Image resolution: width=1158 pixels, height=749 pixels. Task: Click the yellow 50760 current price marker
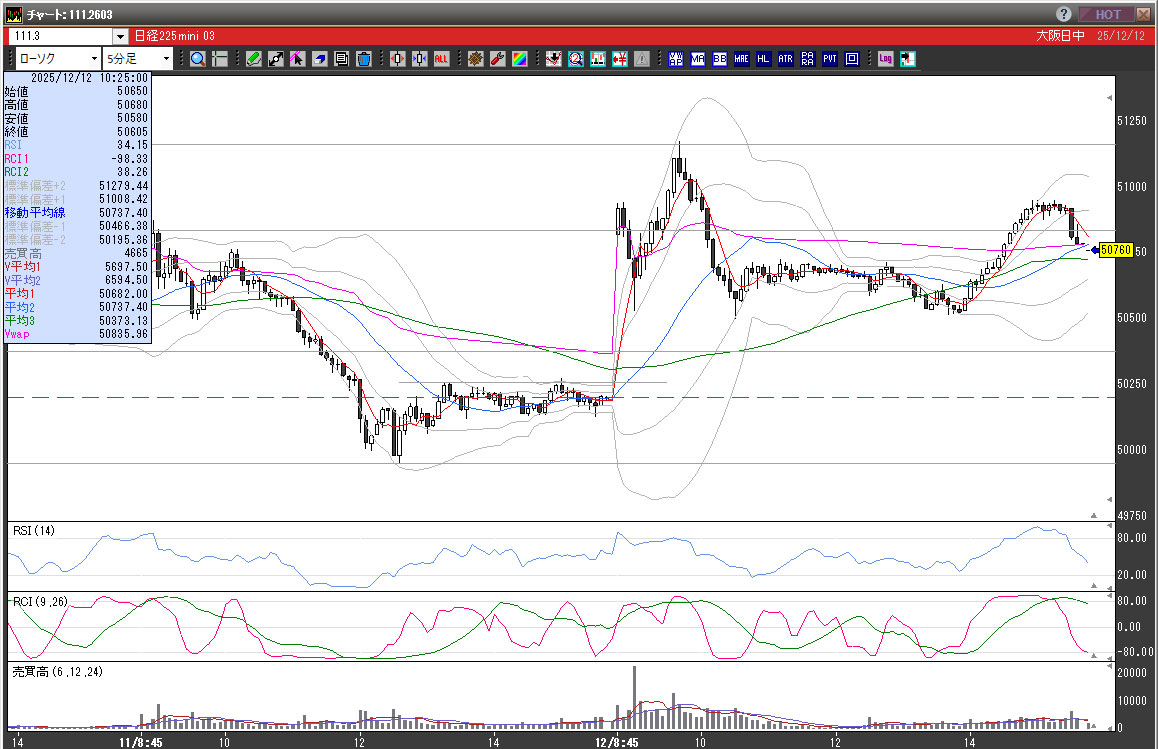[x=1114, y=250]
